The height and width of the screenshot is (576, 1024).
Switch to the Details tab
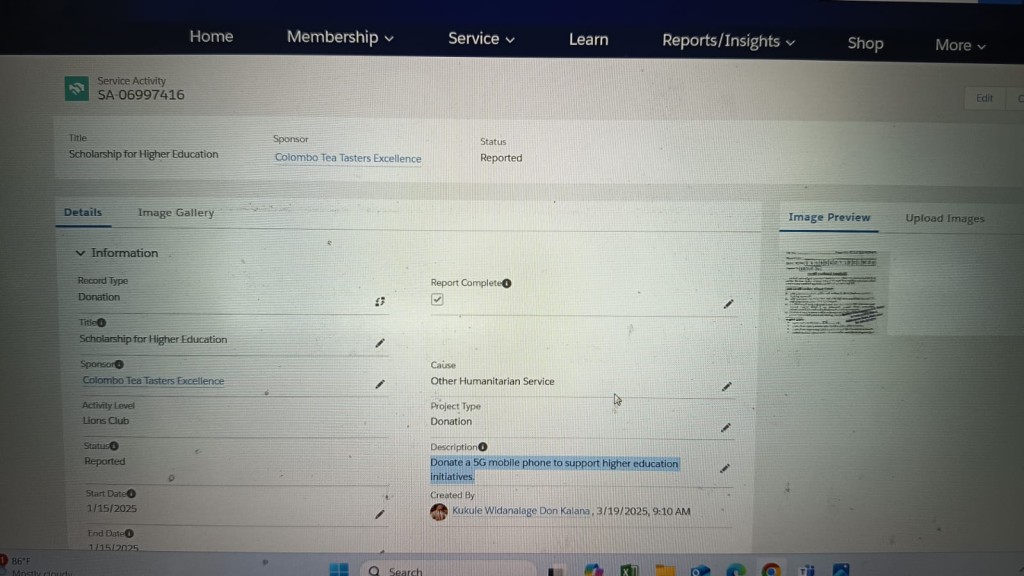coord(83,212)
